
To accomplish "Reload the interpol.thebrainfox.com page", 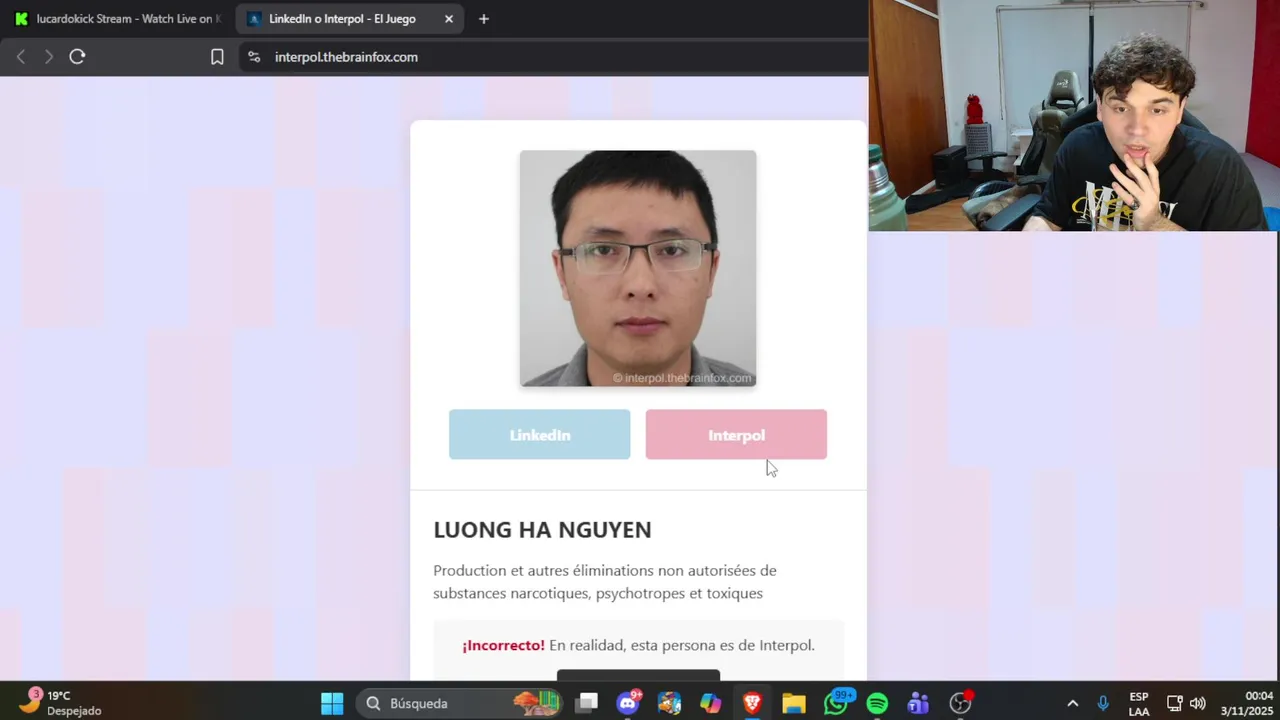I will click(x=77, y=57).
